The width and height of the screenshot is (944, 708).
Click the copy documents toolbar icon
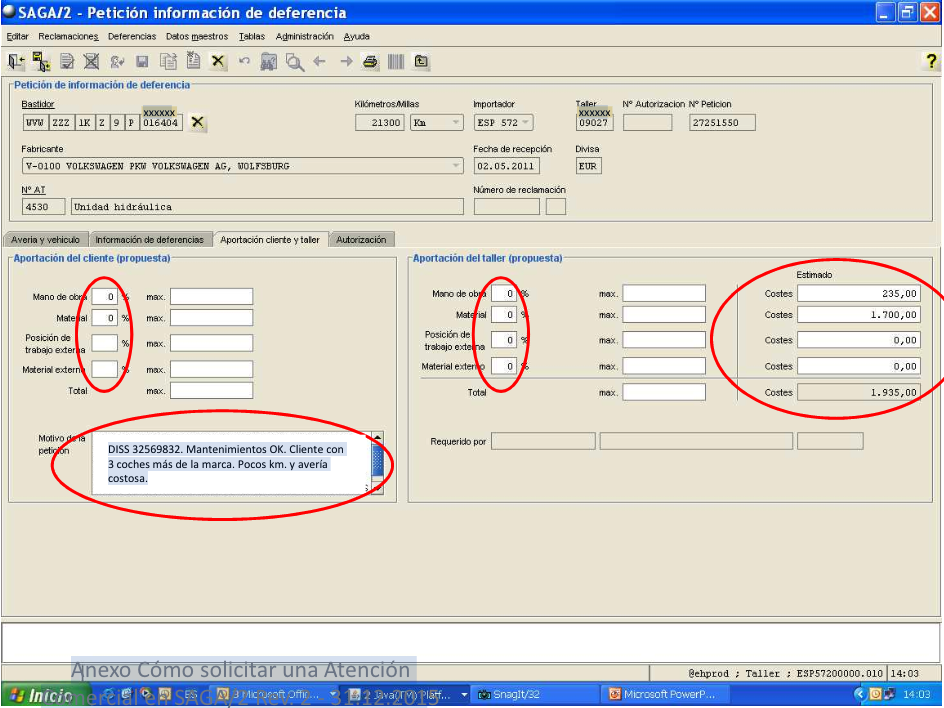(x=168, y=61)
